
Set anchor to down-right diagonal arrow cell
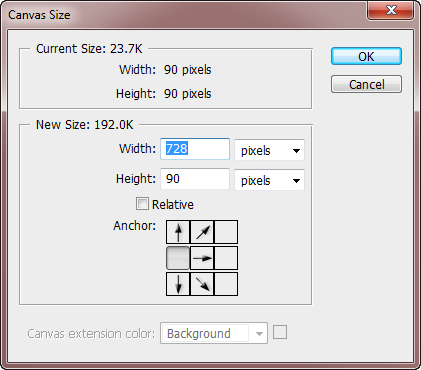click(202, 284)
